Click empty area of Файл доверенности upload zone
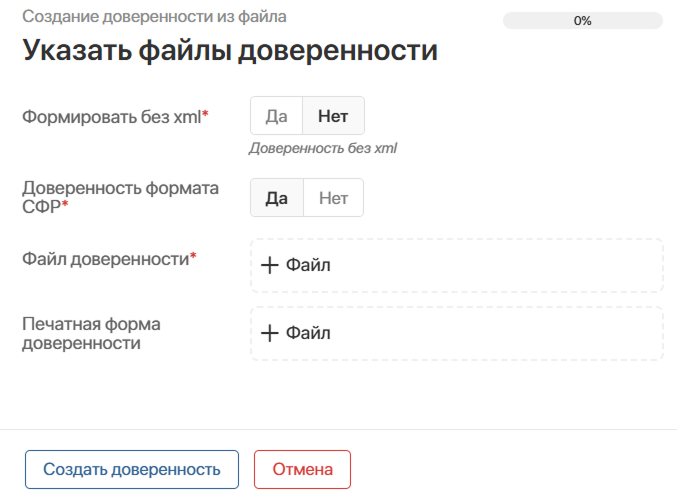This screenshot has height=497, width=677. point(500,266)
